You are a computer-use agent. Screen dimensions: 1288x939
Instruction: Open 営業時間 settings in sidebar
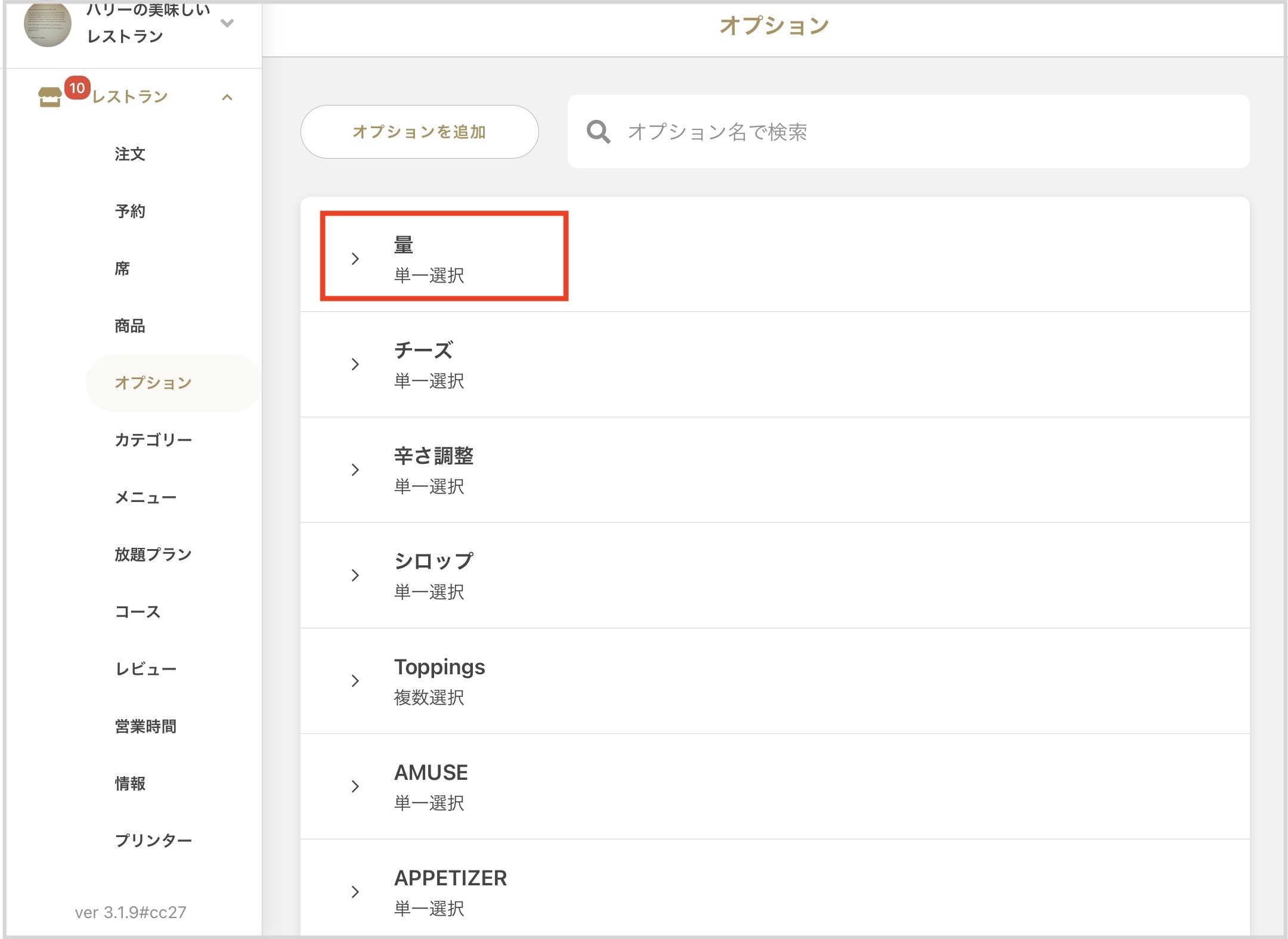(x=145, y=726)
